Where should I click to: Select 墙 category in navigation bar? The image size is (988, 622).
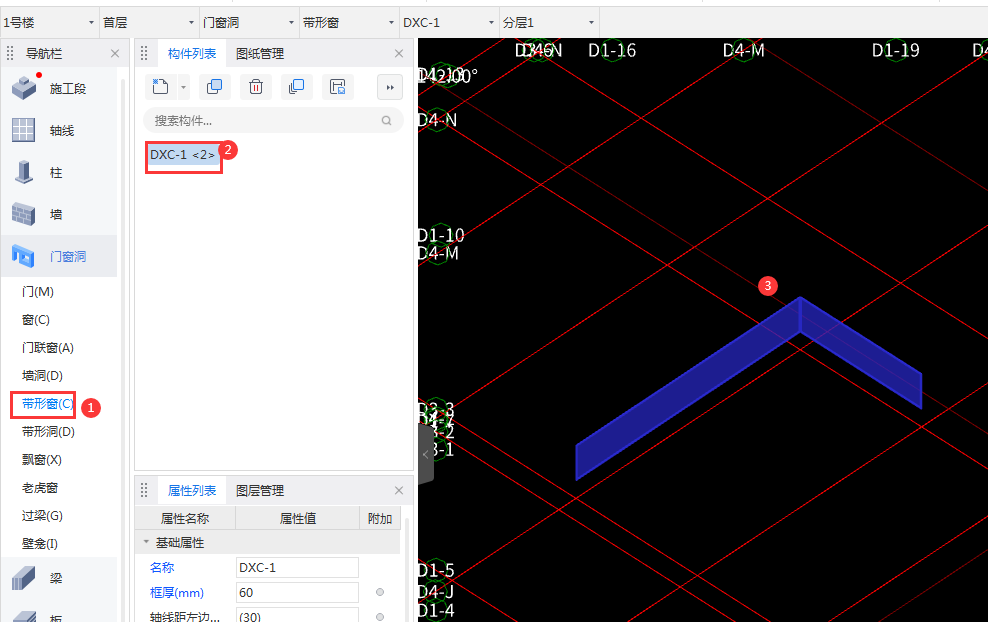click(59, 214)
